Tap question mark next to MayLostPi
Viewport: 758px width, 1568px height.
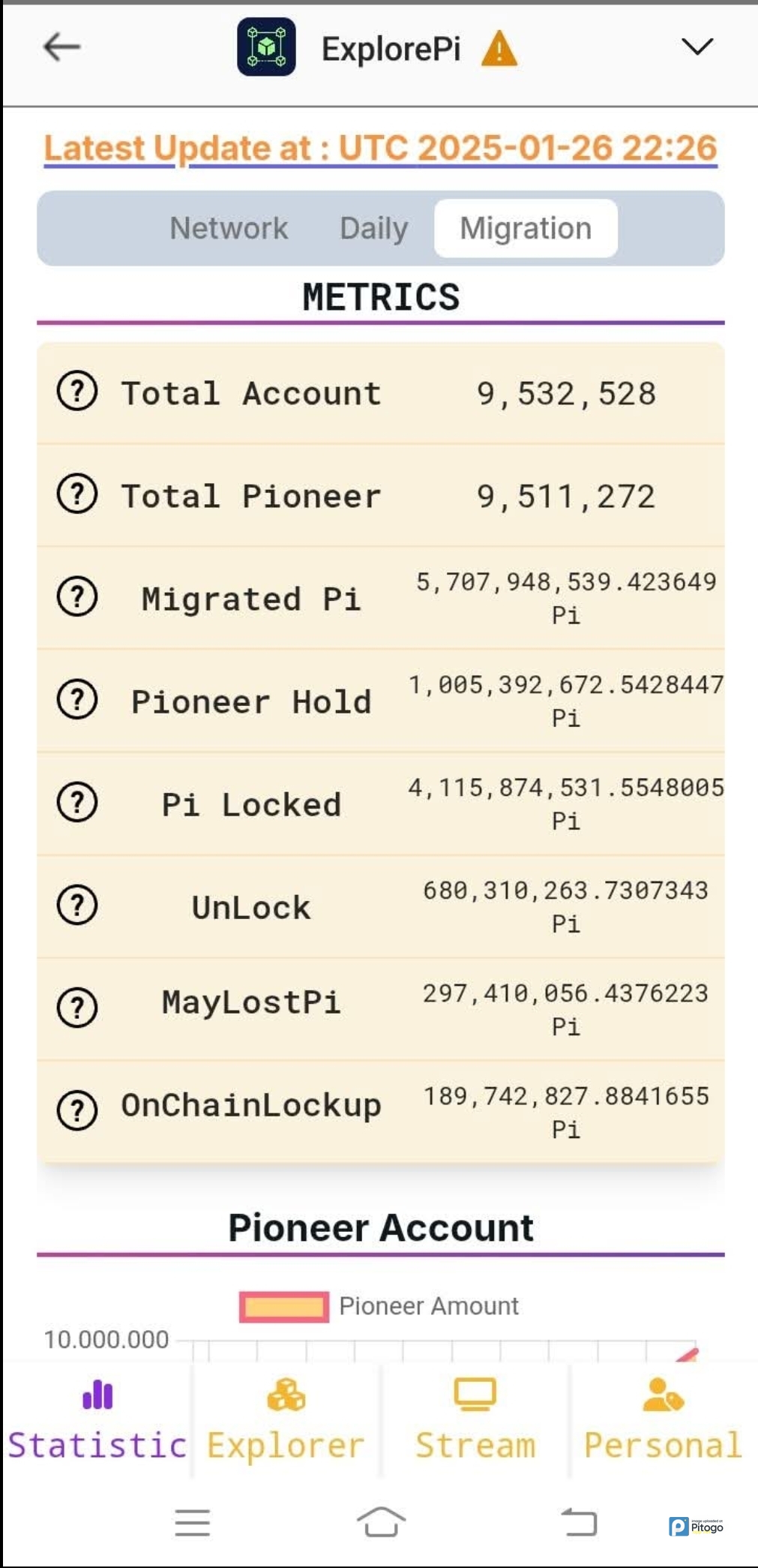[77, 1008]
